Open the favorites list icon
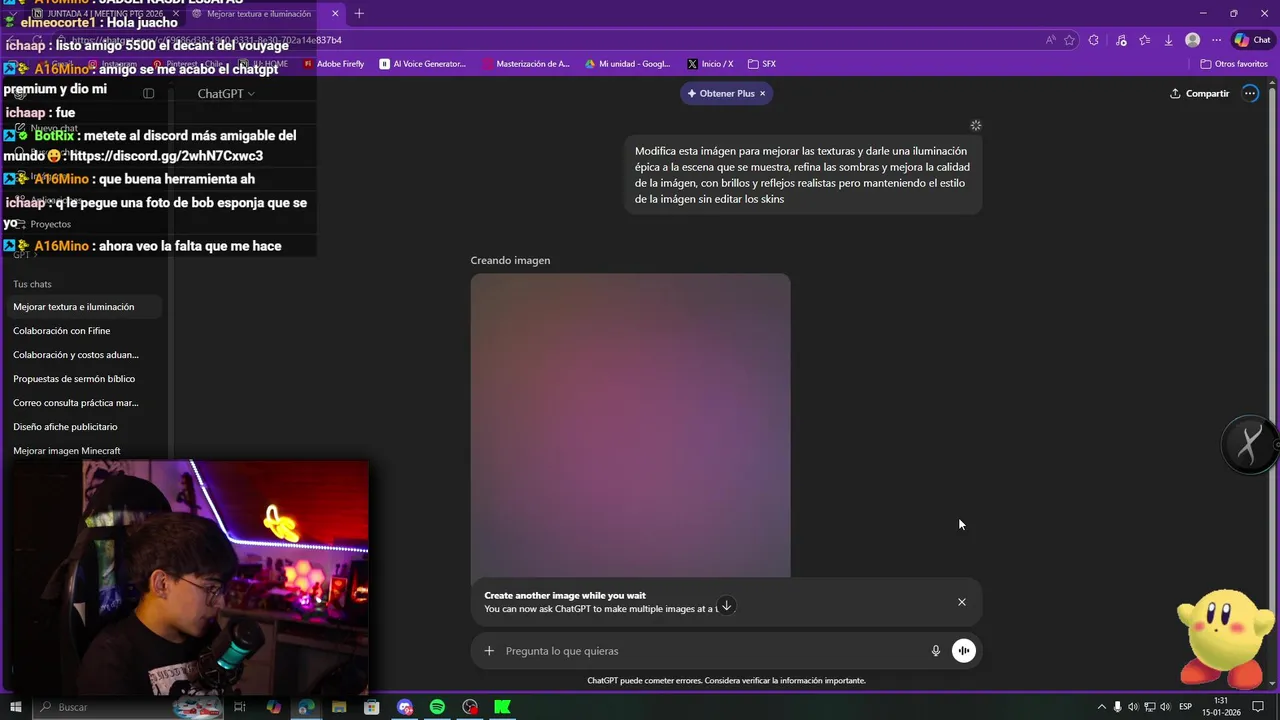This screenshot has width=1280, height=720. tap(1145, 40)
